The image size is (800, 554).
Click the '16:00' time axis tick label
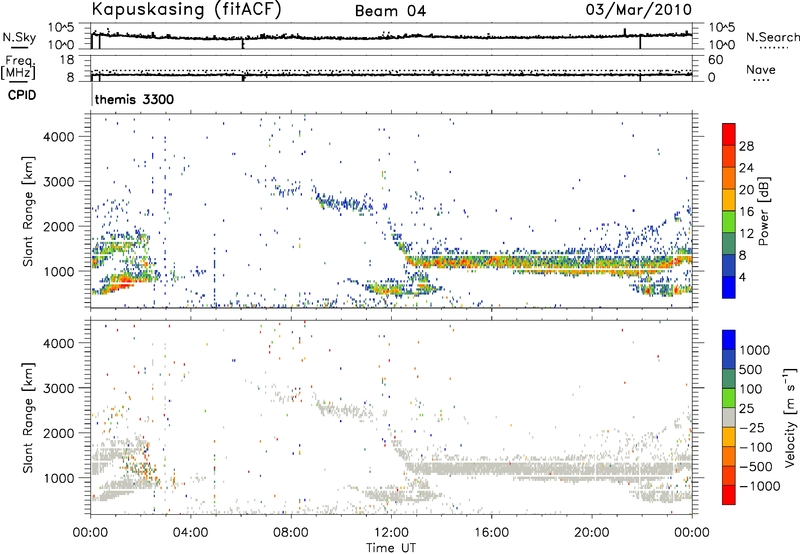point(491,532)
